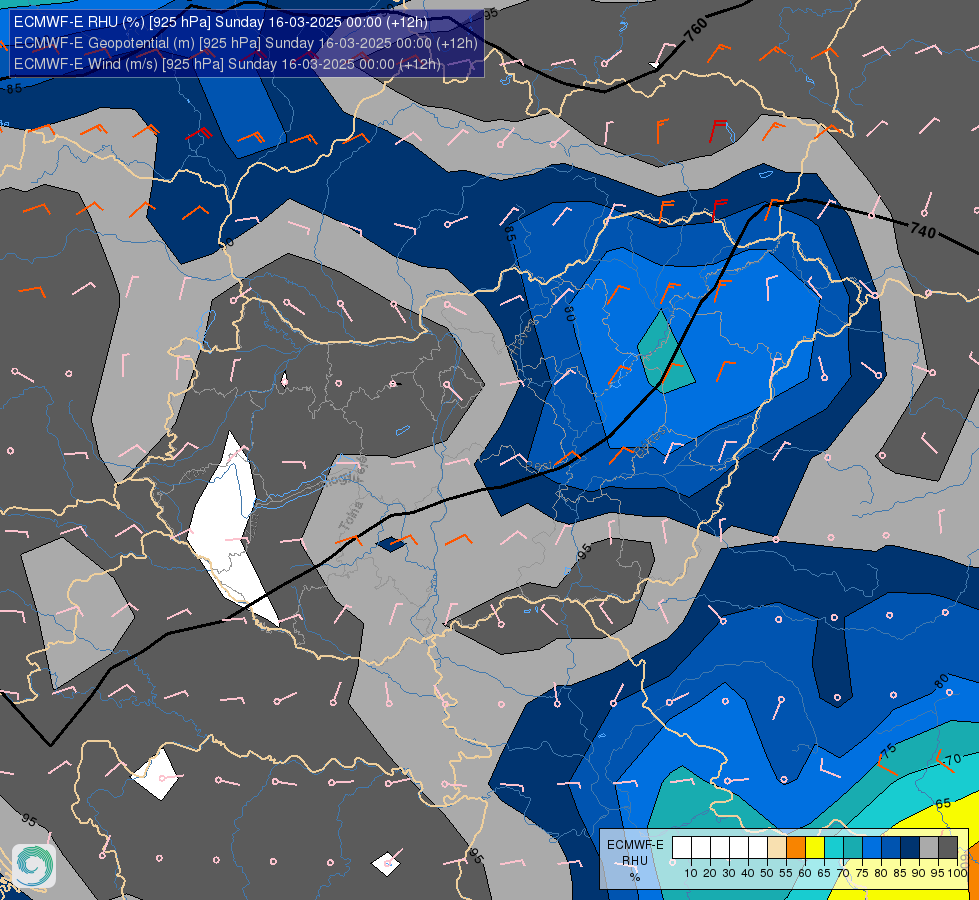Click the ECMWF-E RHU (%) title line
This screenshot has height=900, width=979.
point(221,22)
